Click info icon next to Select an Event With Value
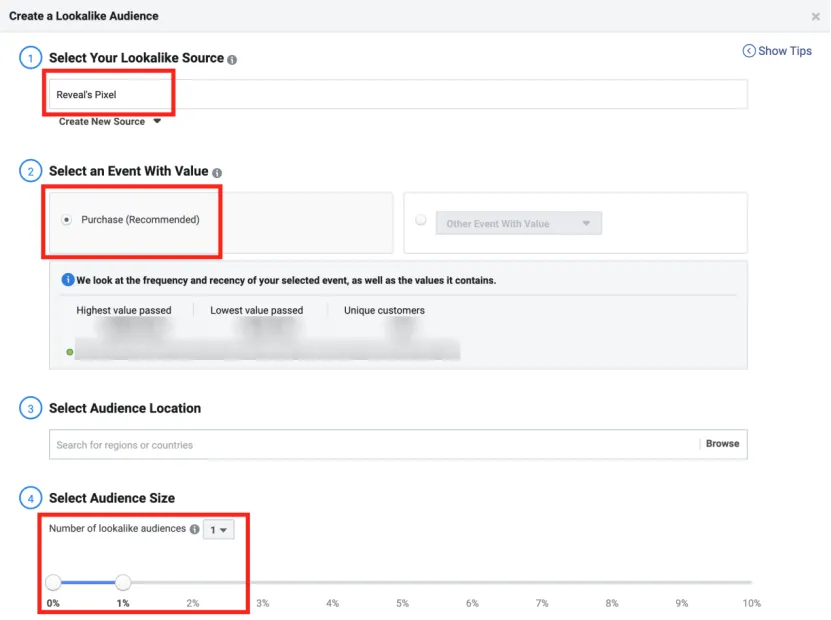 (217, 173)
